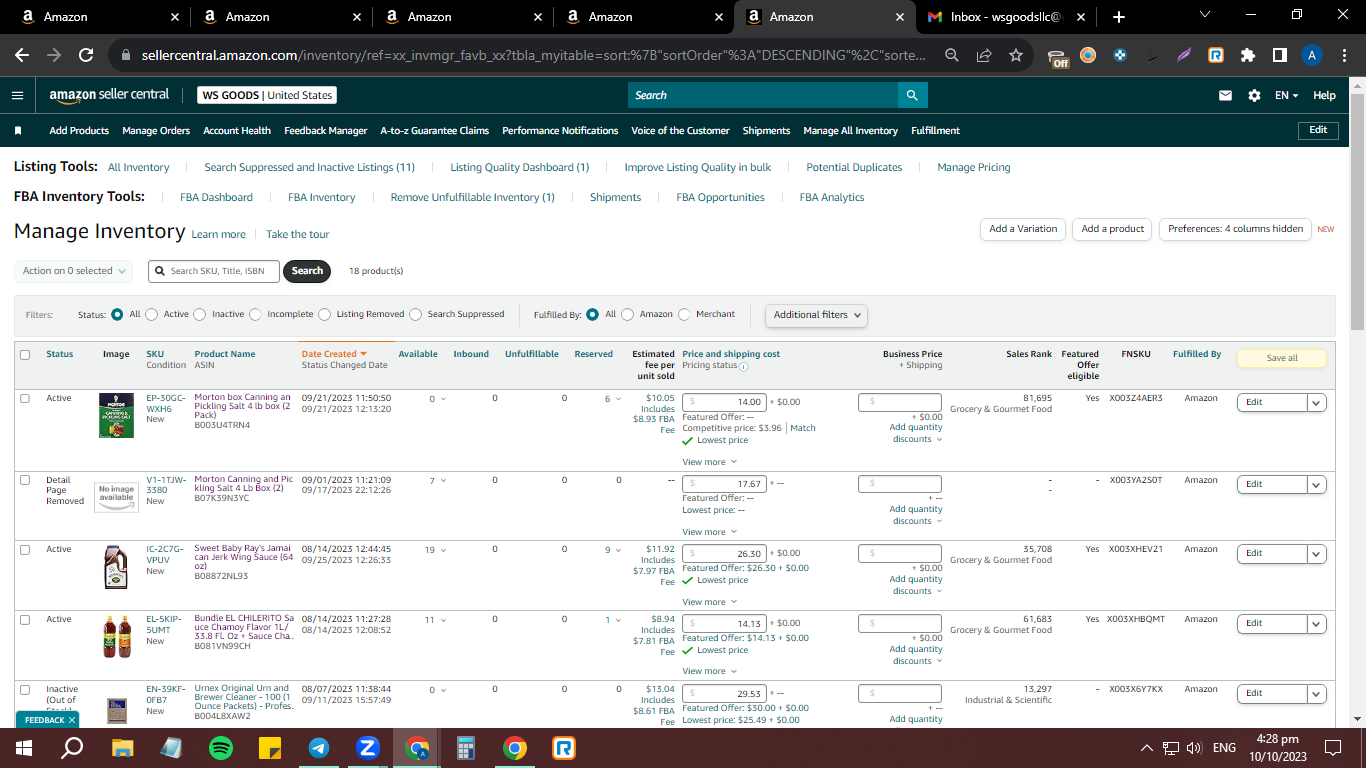Open a new browser tab with the plus icon
Viewport: 1366px width, 768px height.
pyautogui.click(x=1118, y=17)
